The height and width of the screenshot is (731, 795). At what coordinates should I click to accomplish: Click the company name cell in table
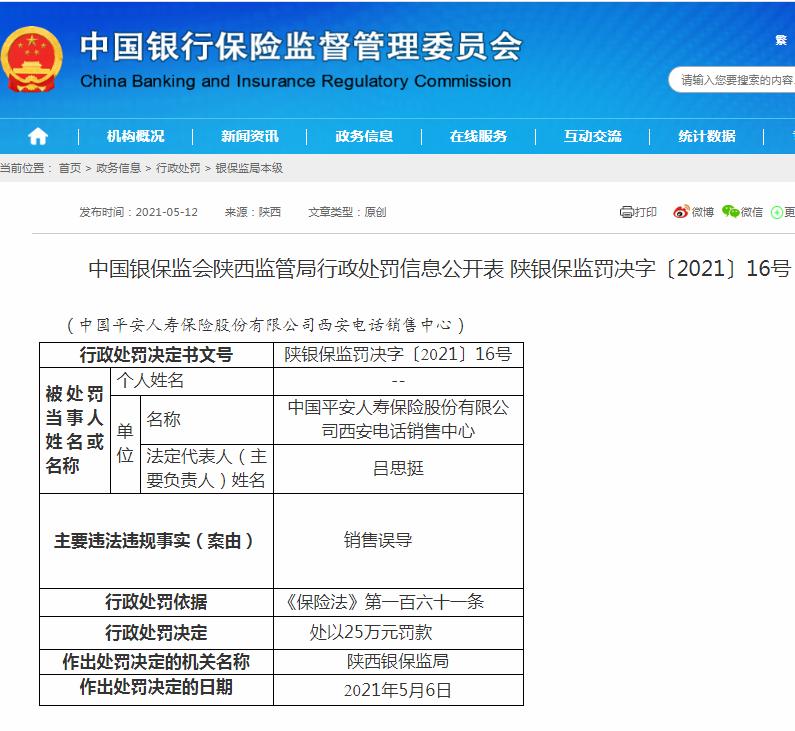pos(398,420)
